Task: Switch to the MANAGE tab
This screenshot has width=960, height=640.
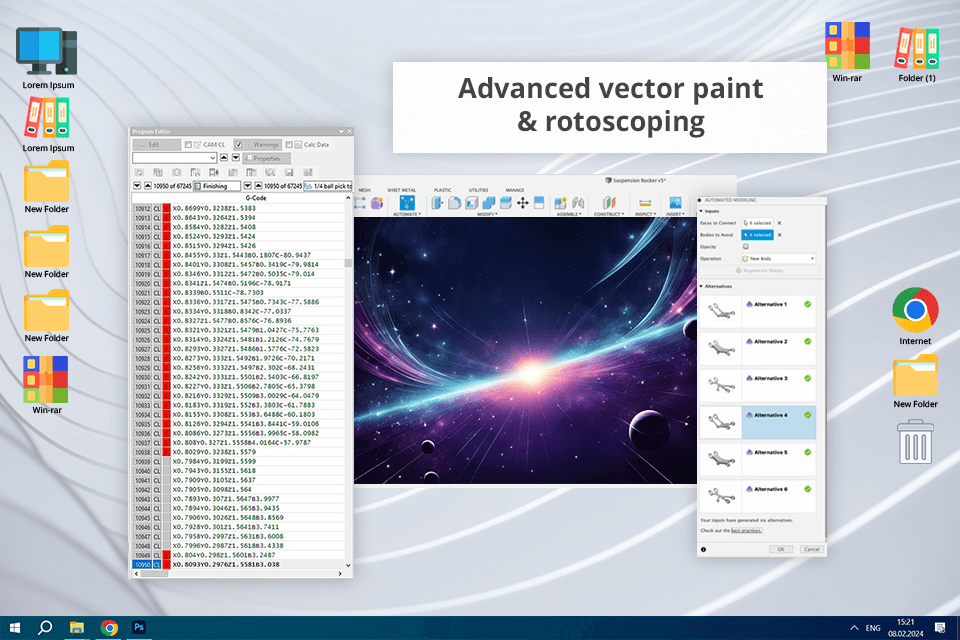Action: (515, 190)
